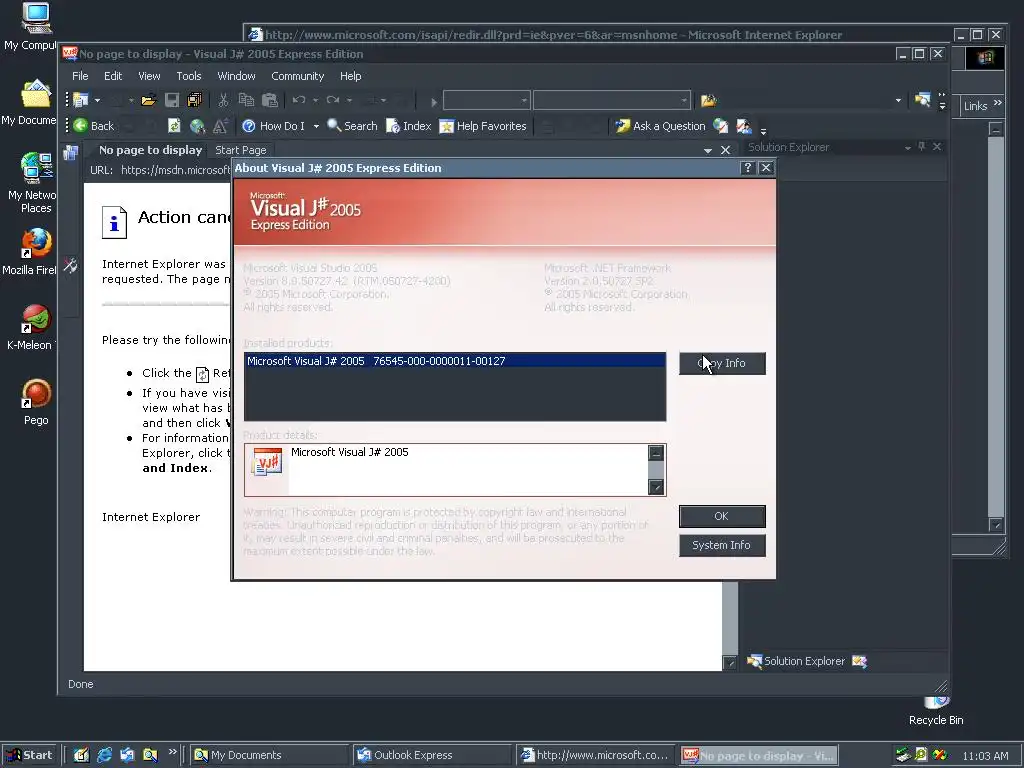Click the Refresh page icon
Viewport: 1024px width, 768px height.
click(x=174, y=126)
